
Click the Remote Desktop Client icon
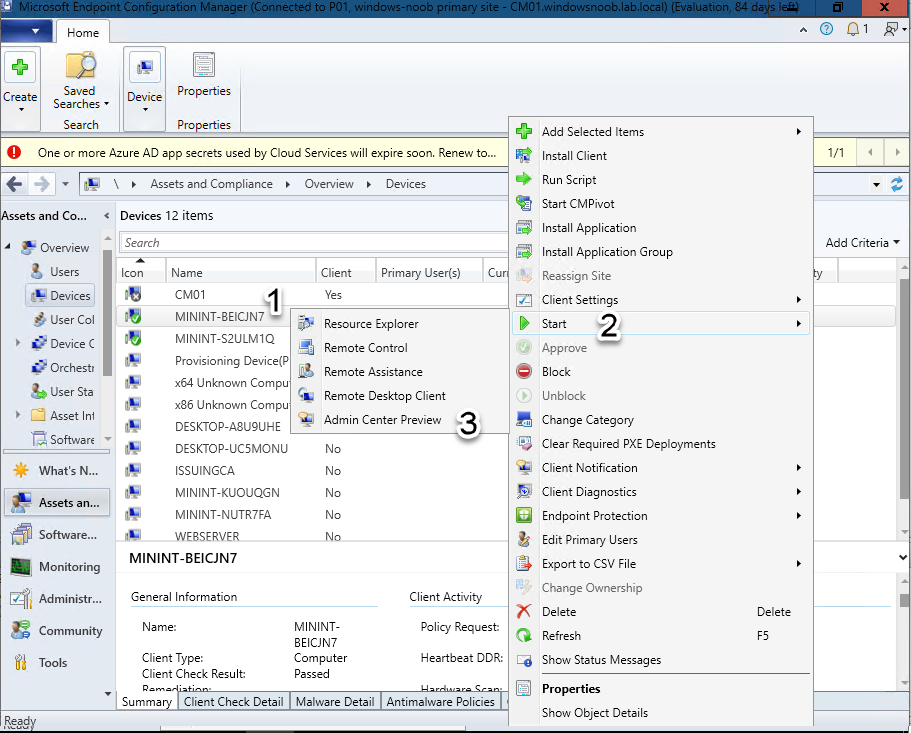click(x=306, y=396)
